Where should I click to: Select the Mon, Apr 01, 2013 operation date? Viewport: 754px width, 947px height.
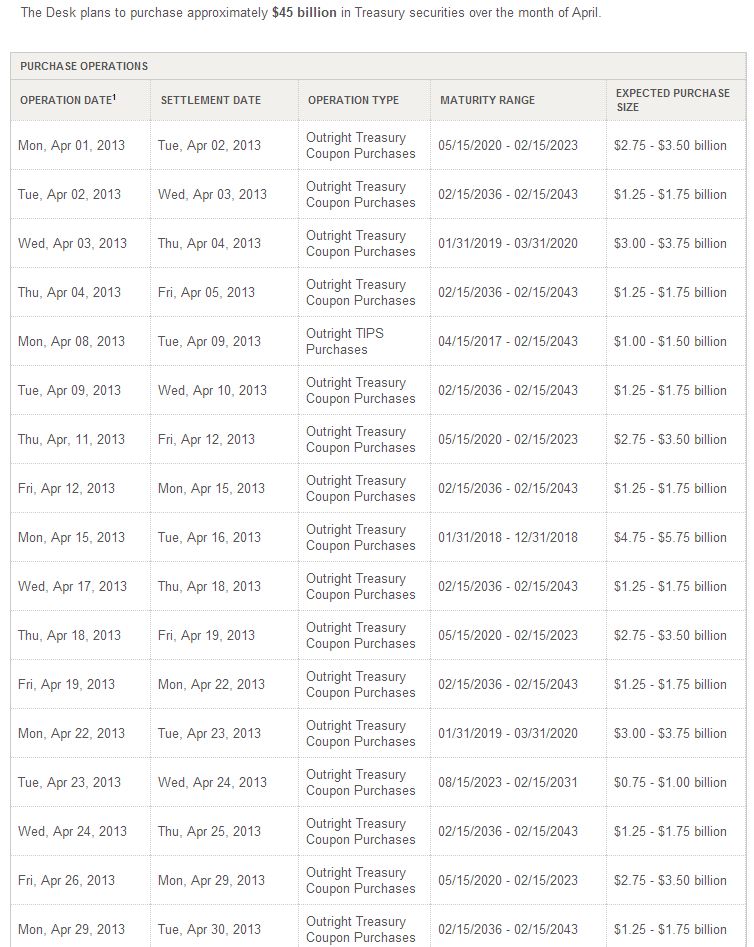(71, 145)
